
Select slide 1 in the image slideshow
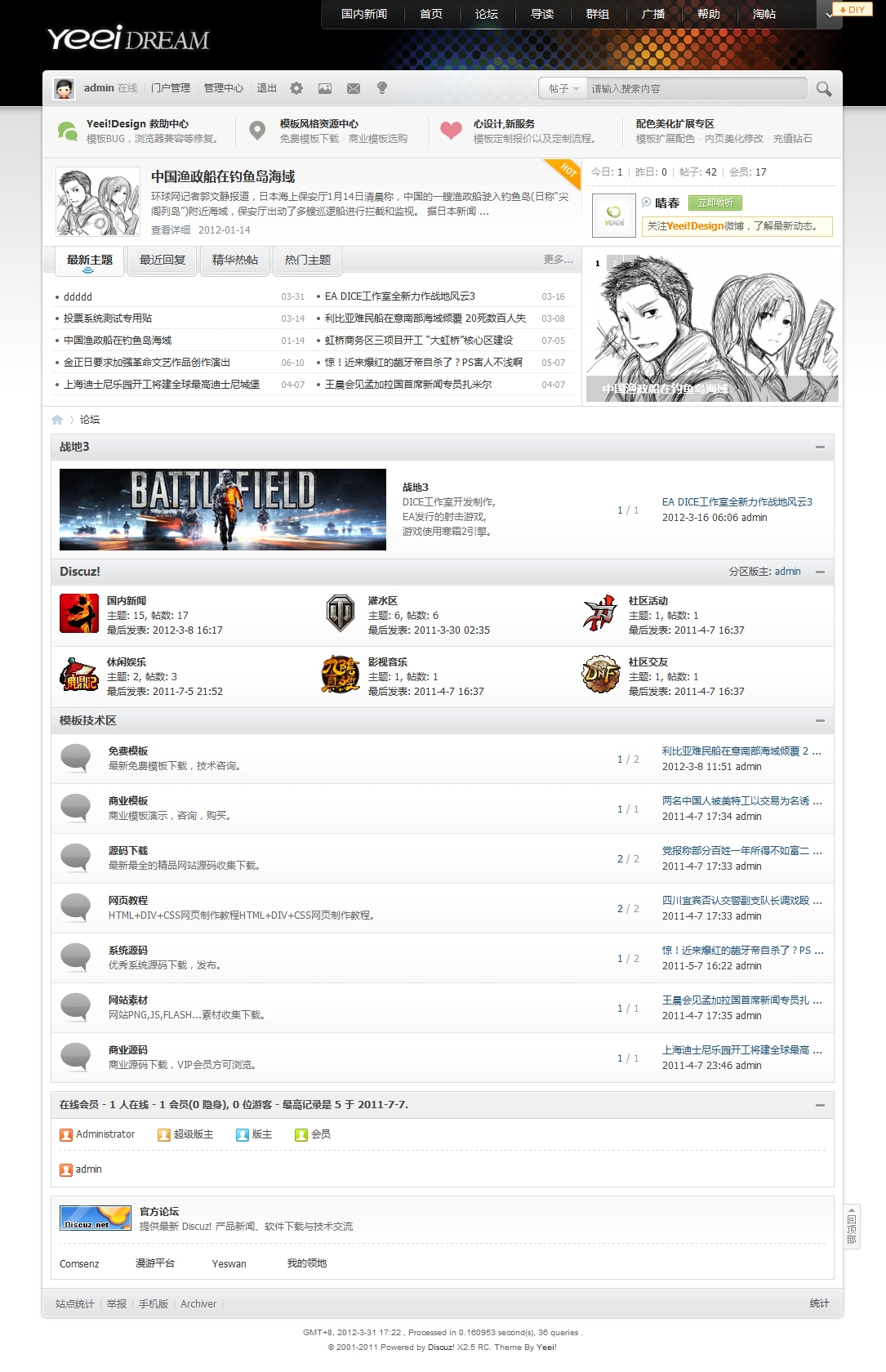click(598, 263)
